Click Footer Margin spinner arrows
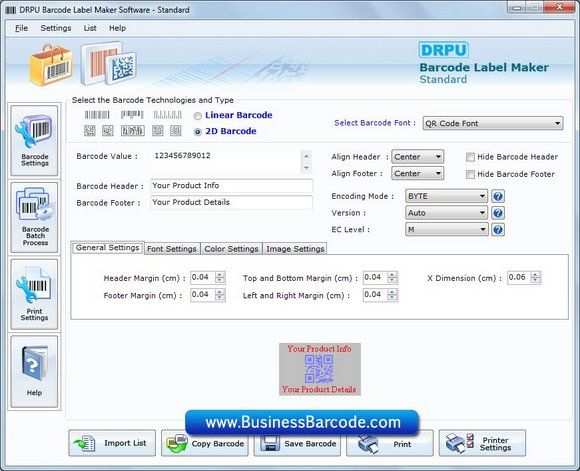This screenshot has height=471, width=580. tap(220, 295)
